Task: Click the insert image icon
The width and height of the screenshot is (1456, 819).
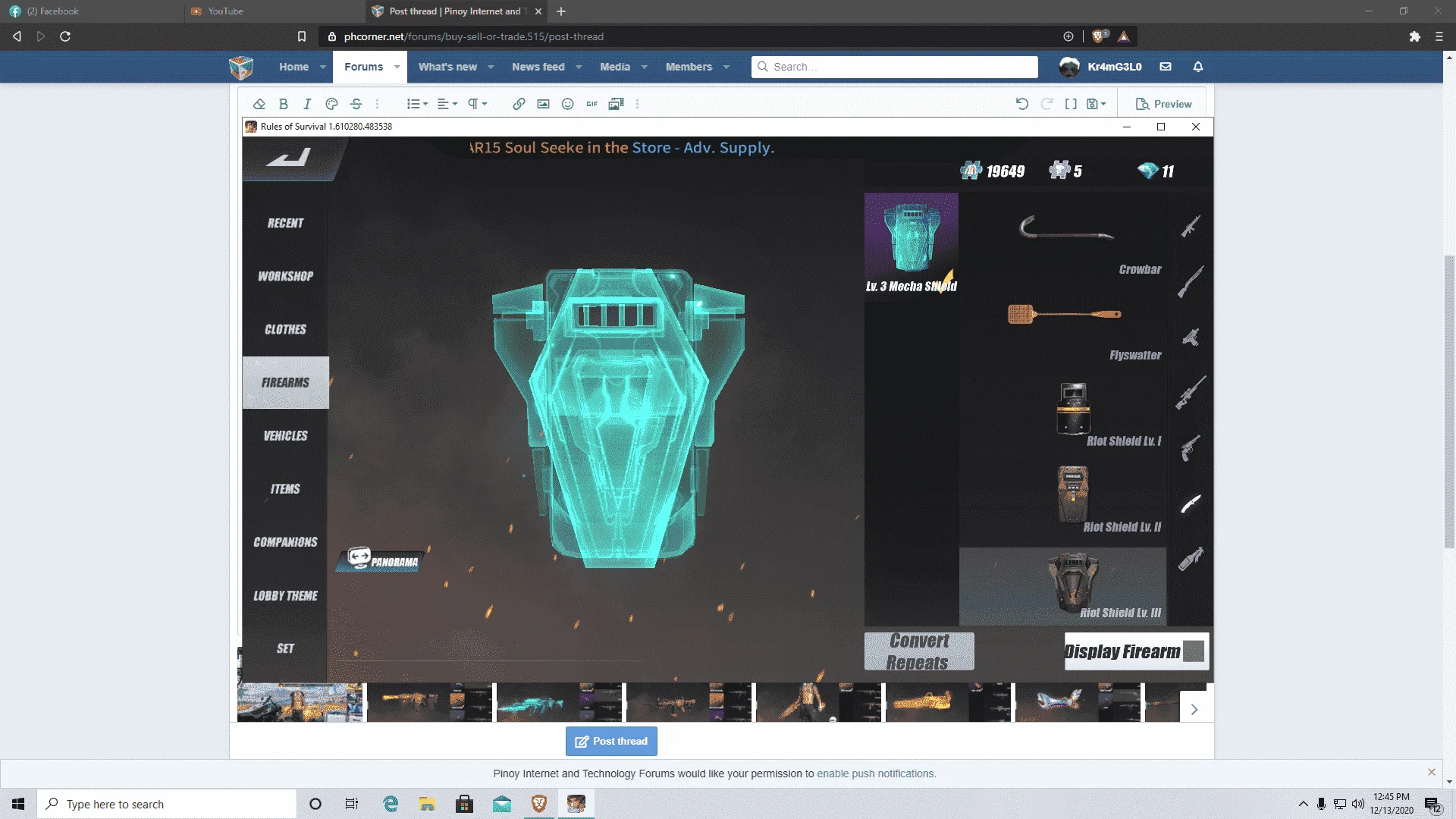Action: coord(543,104)
